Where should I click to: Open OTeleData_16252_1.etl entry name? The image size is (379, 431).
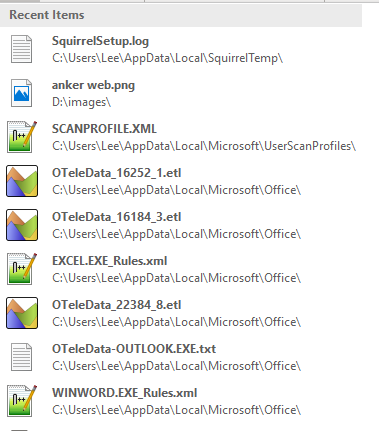coord(117,173)
